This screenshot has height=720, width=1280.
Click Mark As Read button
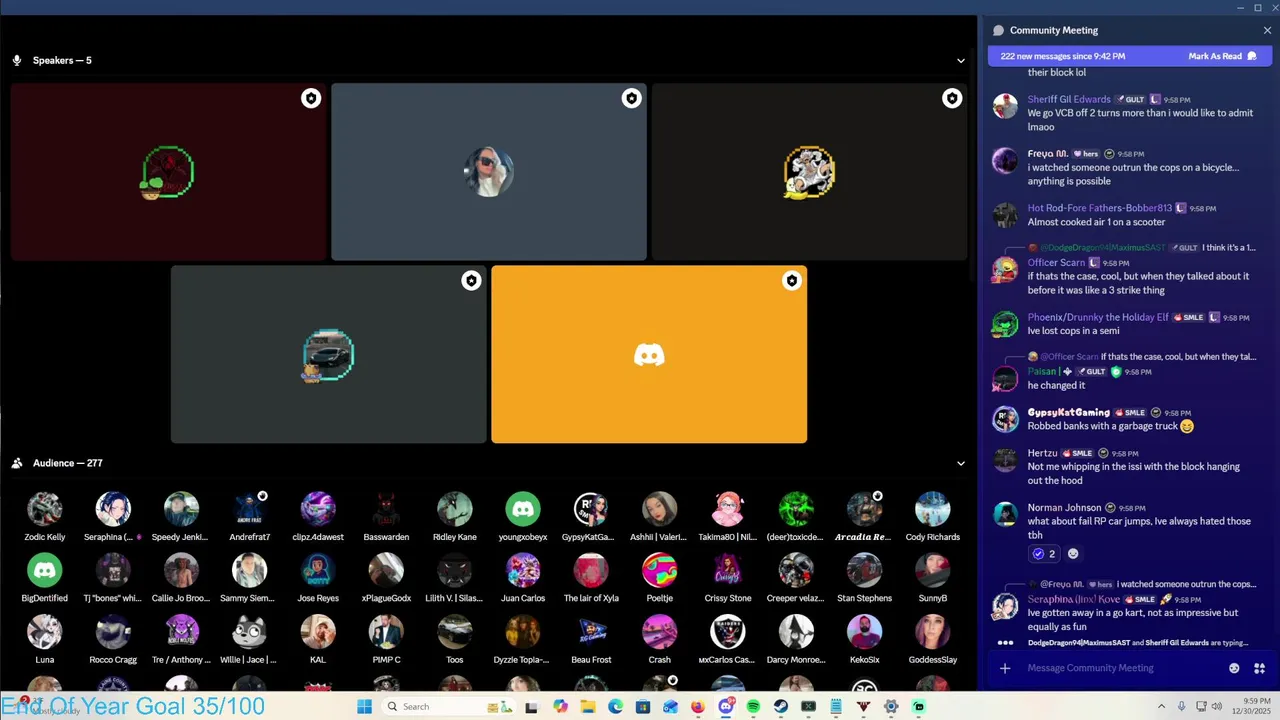point(1222,56)
